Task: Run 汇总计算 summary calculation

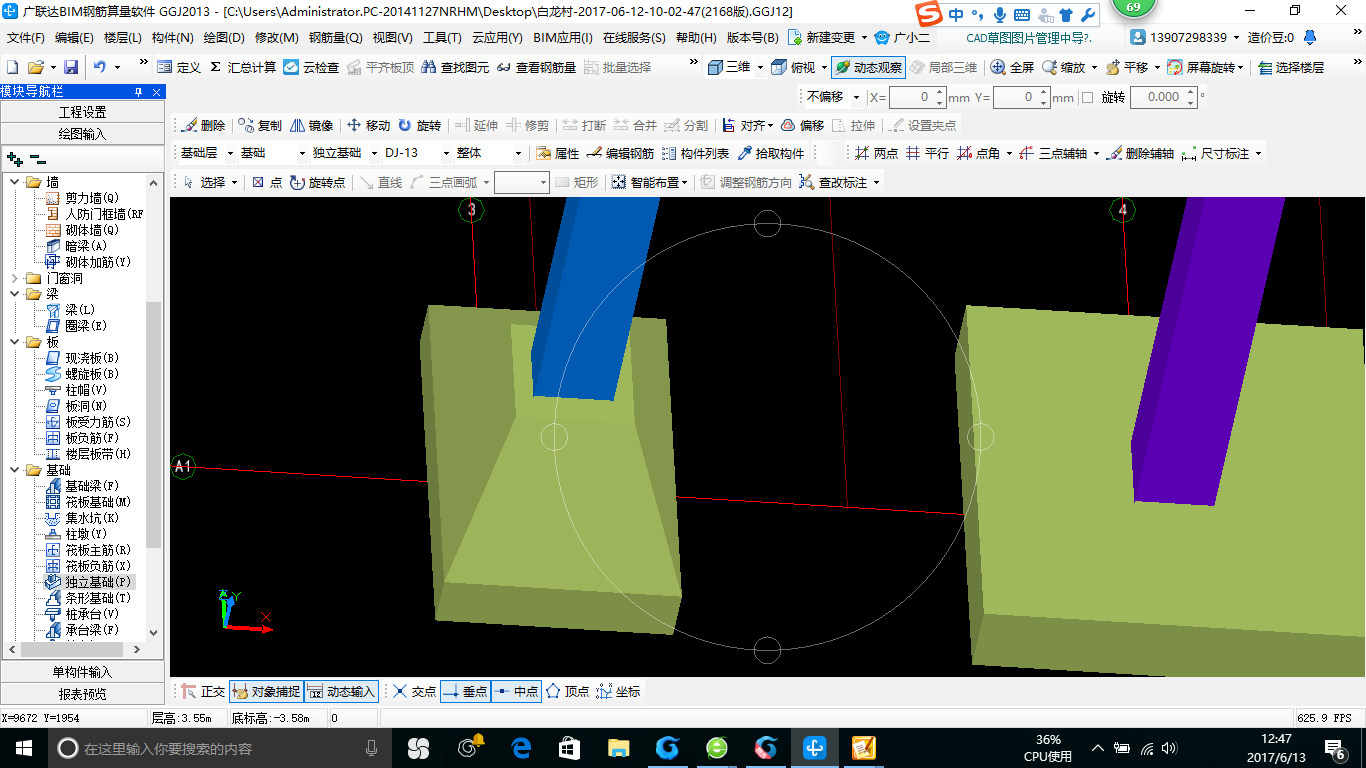Action: [243, 67]
